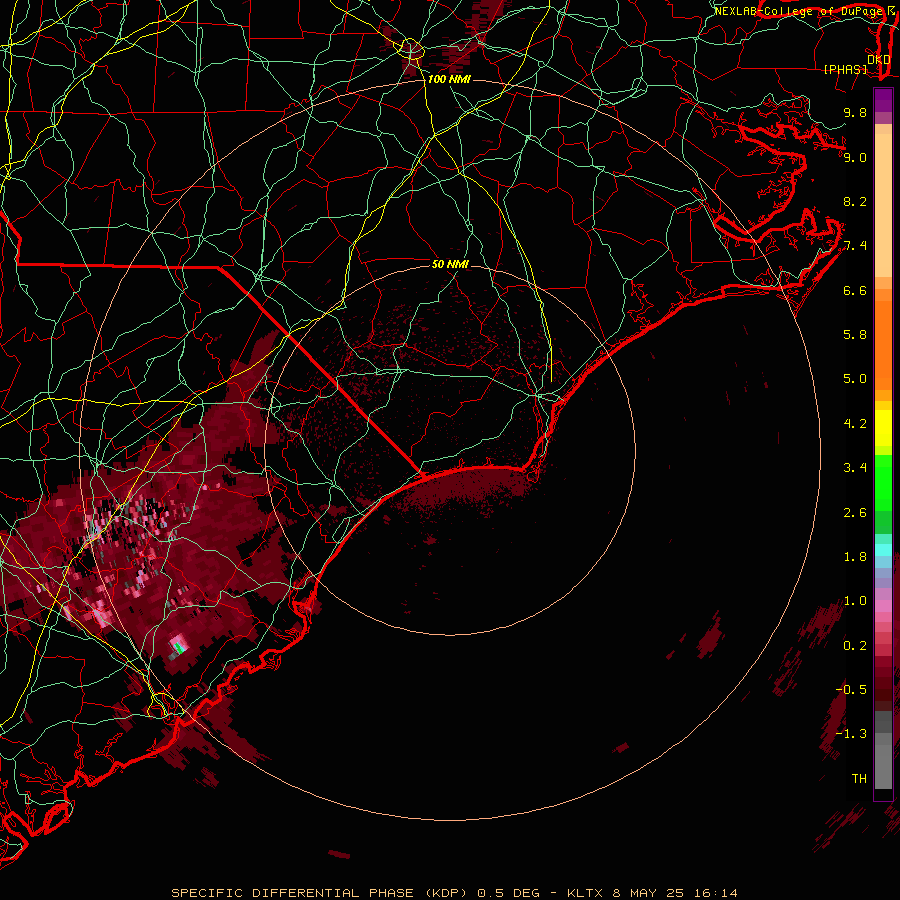
Task: Click the 4.2 color scale label
Action: 855,424
